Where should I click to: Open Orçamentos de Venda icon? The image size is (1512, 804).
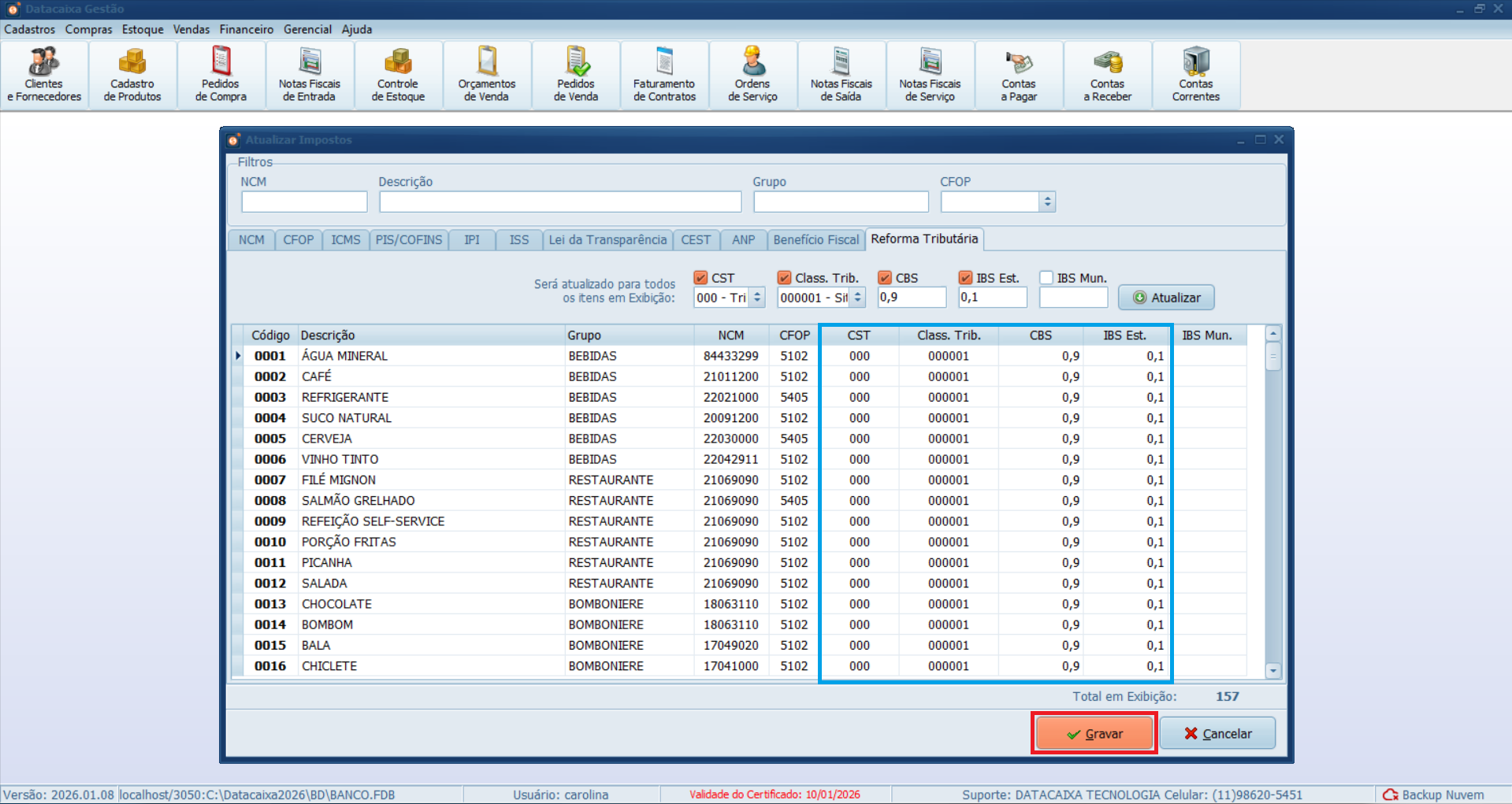pos(487,76)
